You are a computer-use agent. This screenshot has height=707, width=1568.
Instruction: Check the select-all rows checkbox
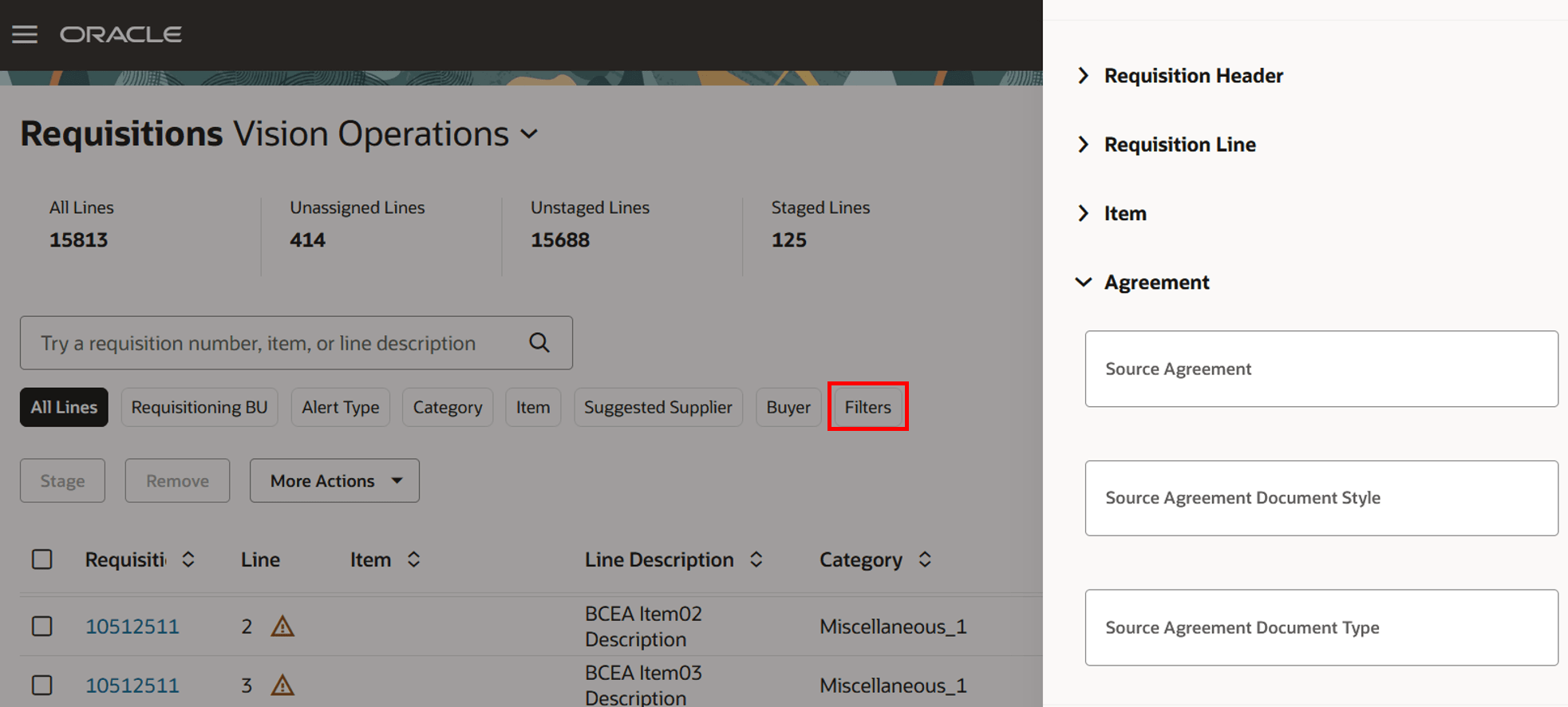pyautogui.click(x=42, y=559)
